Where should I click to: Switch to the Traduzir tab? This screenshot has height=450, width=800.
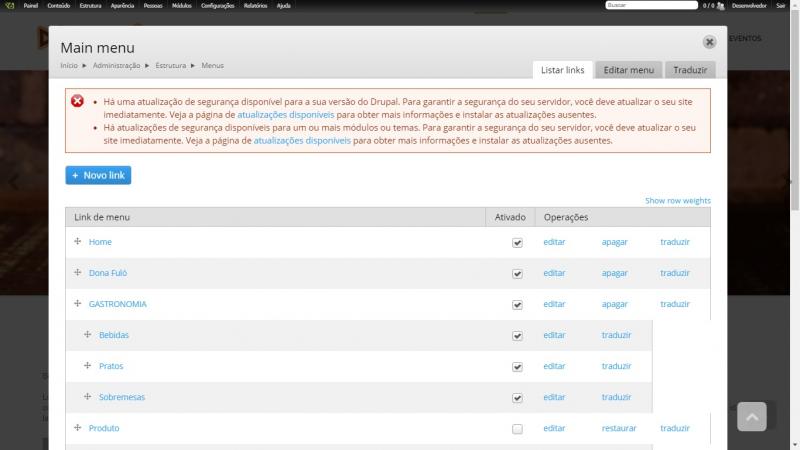pos(690,70)
